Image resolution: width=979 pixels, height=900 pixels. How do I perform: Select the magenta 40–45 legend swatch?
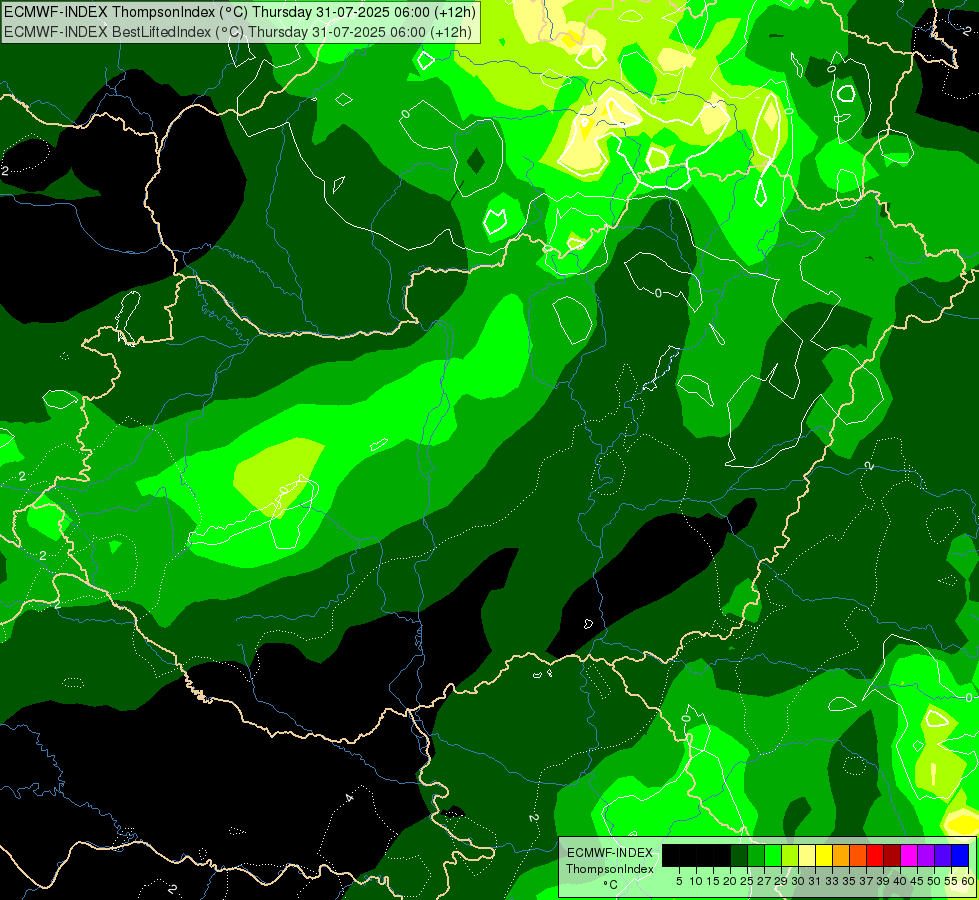coord(909,855)
